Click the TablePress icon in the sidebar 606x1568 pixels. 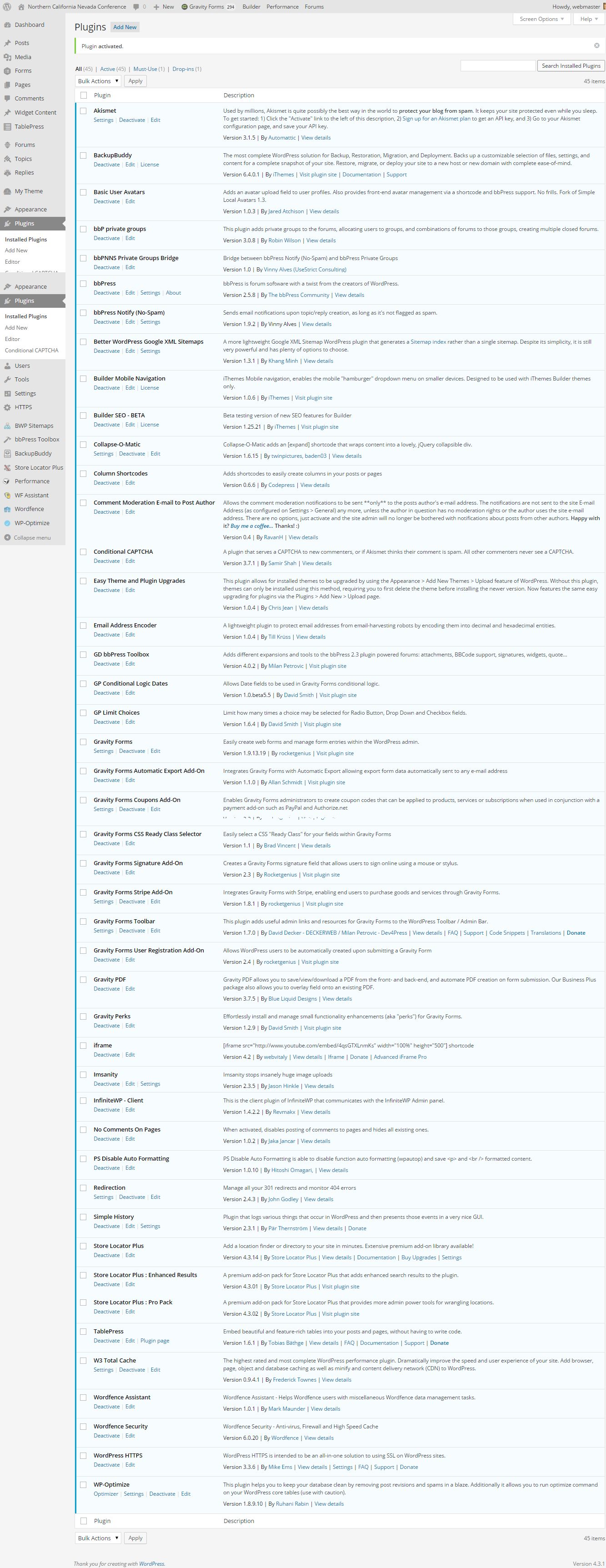[x=7, y=126]
